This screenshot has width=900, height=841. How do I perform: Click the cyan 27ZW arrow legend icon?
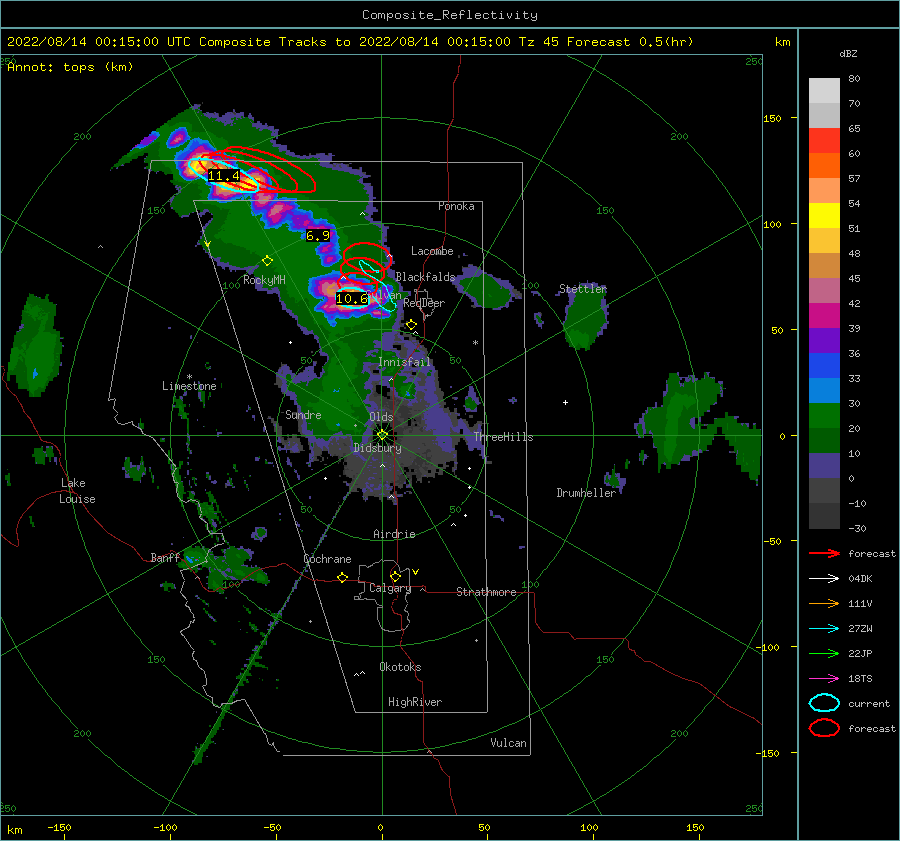click(x=824, y=629)
